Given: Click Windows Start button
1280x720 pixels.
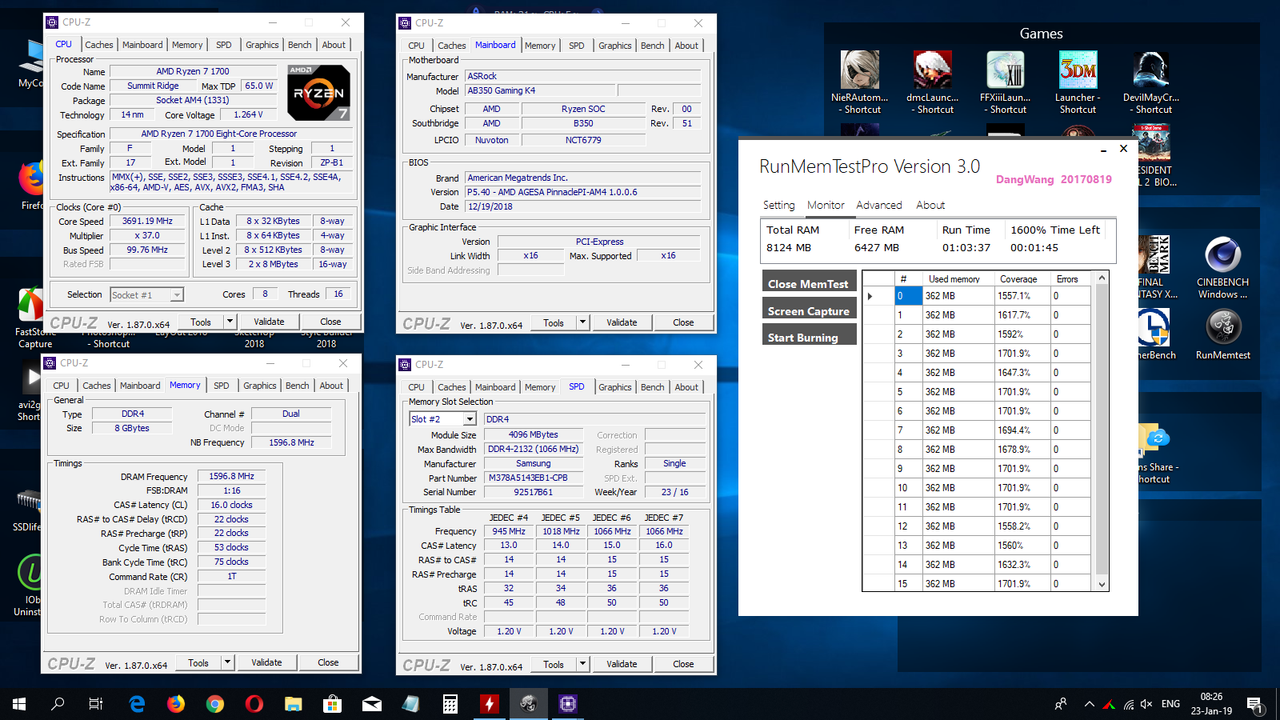Looking at the screenshot, I should [x=20, y=704].
